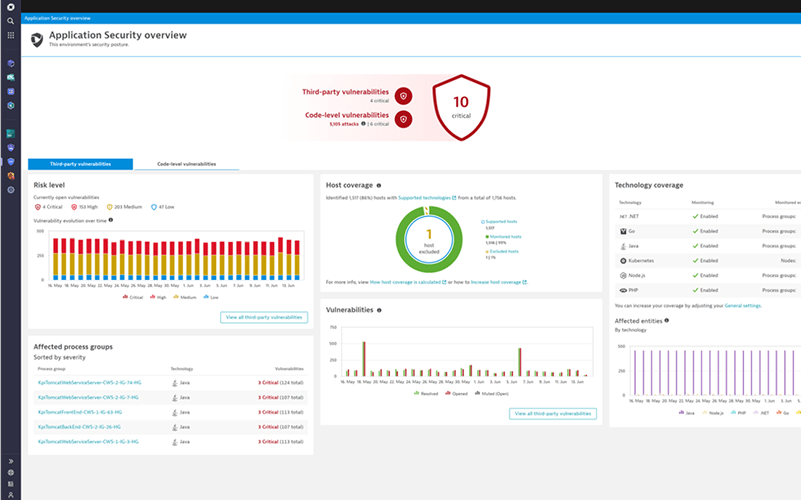The width and height of the screenshot is (801, 500).
Task: Open the apps grid launcher icon
Action: pos(10,35)
